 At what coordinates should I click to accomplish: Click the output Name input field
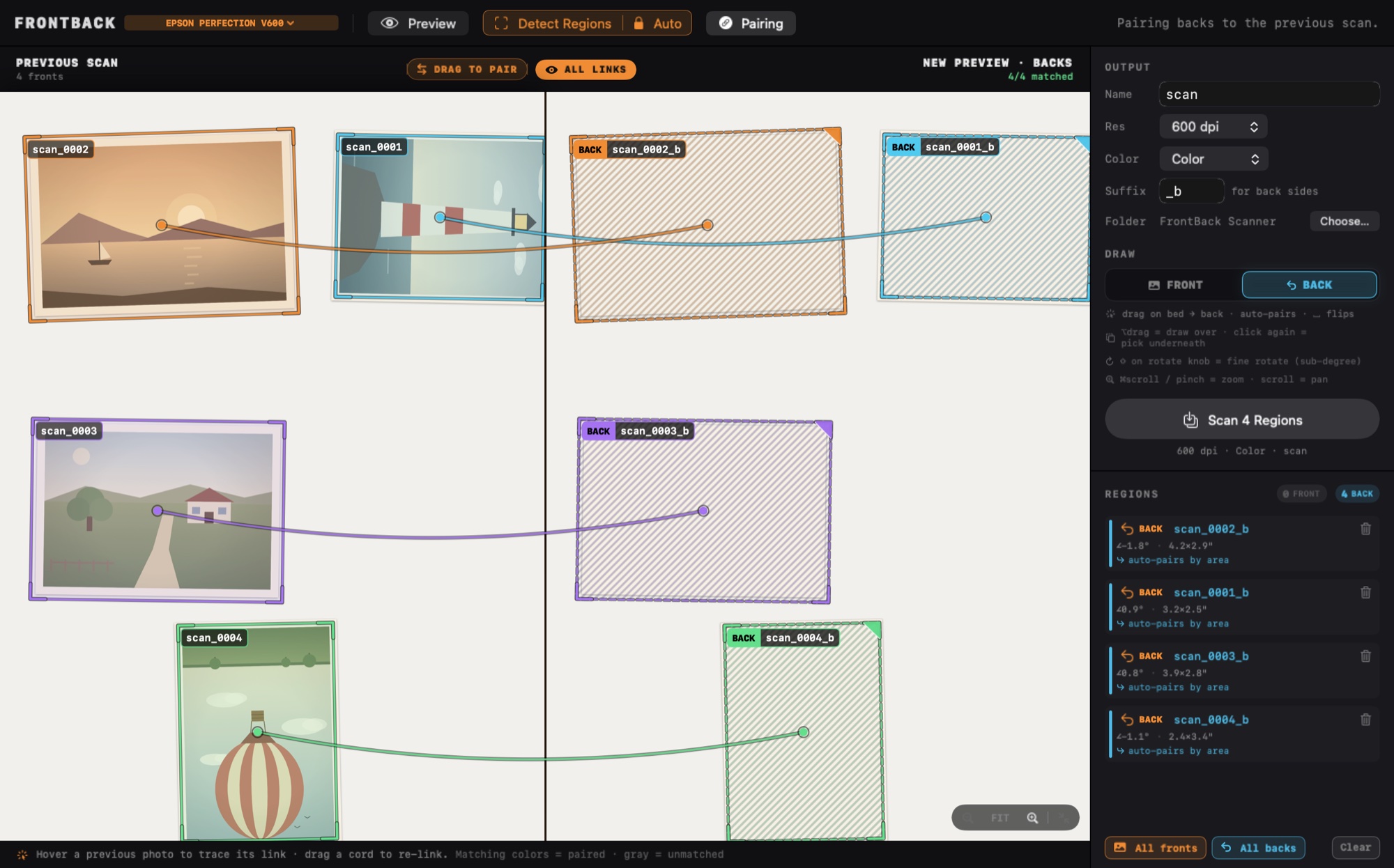1269,94
